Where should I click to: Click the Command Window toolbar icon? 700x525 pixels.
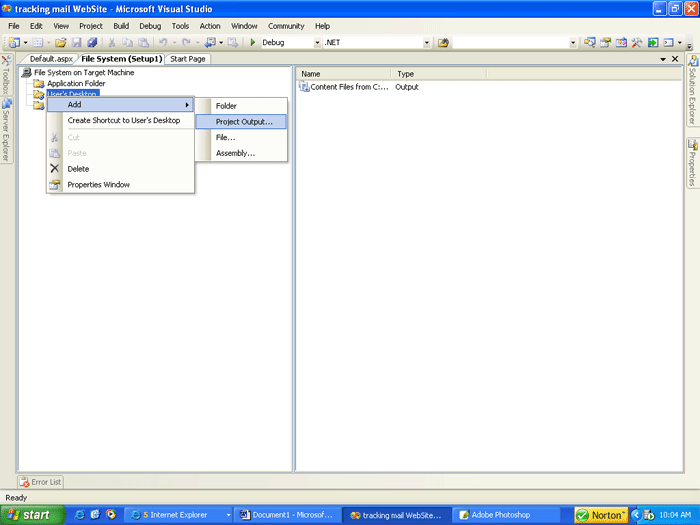click(x=668, y=42)
